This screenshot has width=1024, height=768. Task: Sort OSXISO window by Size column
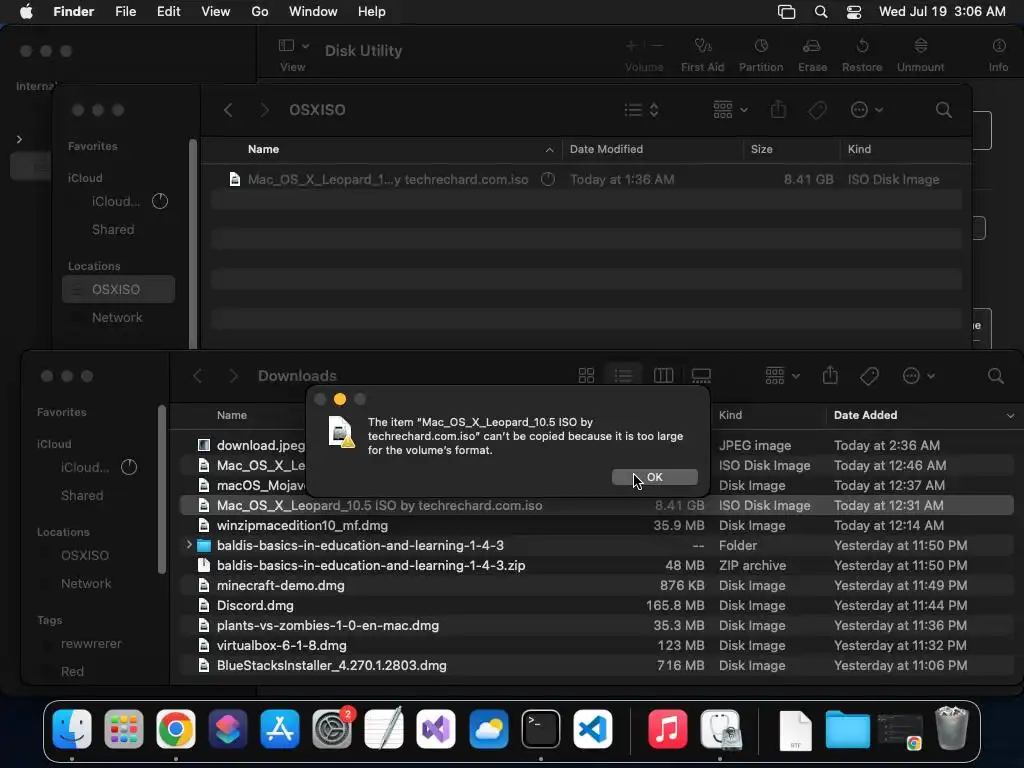[792, 150]
